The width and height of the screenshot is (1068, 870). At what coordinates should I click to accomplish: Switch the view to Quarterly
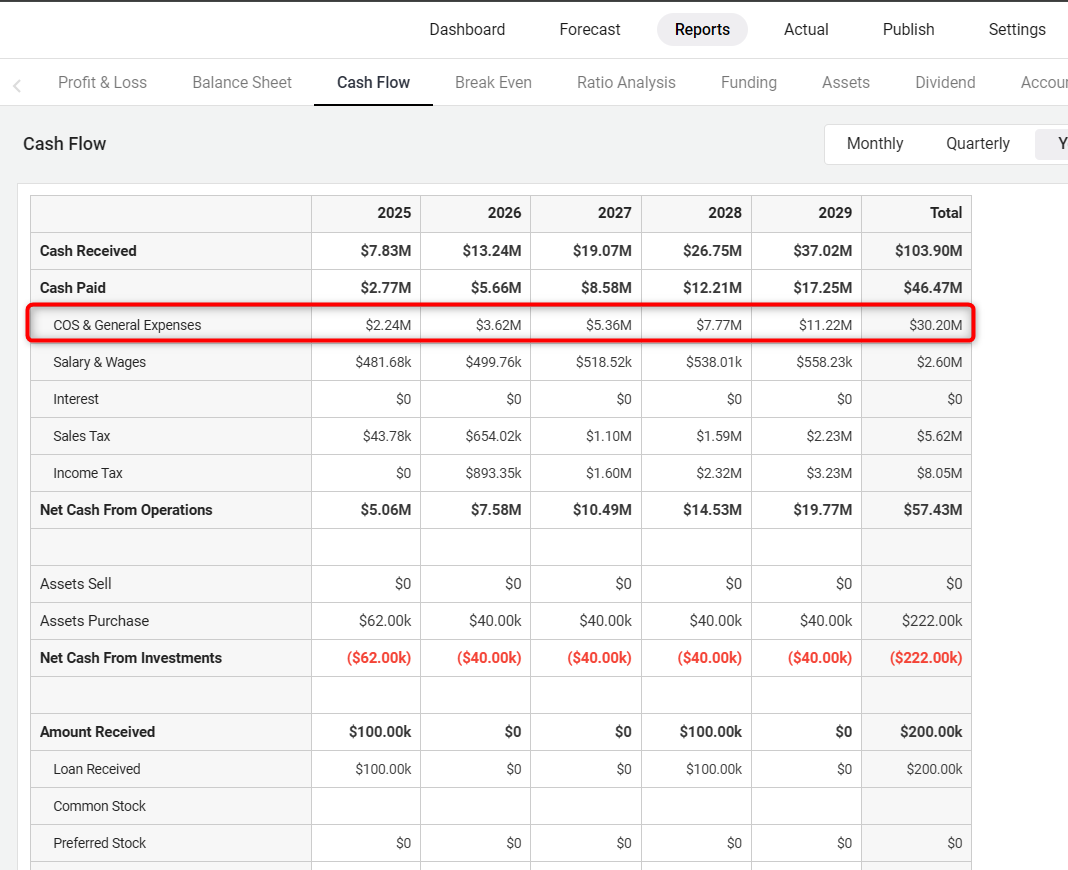pyautogui.click(x=978, y=144)
